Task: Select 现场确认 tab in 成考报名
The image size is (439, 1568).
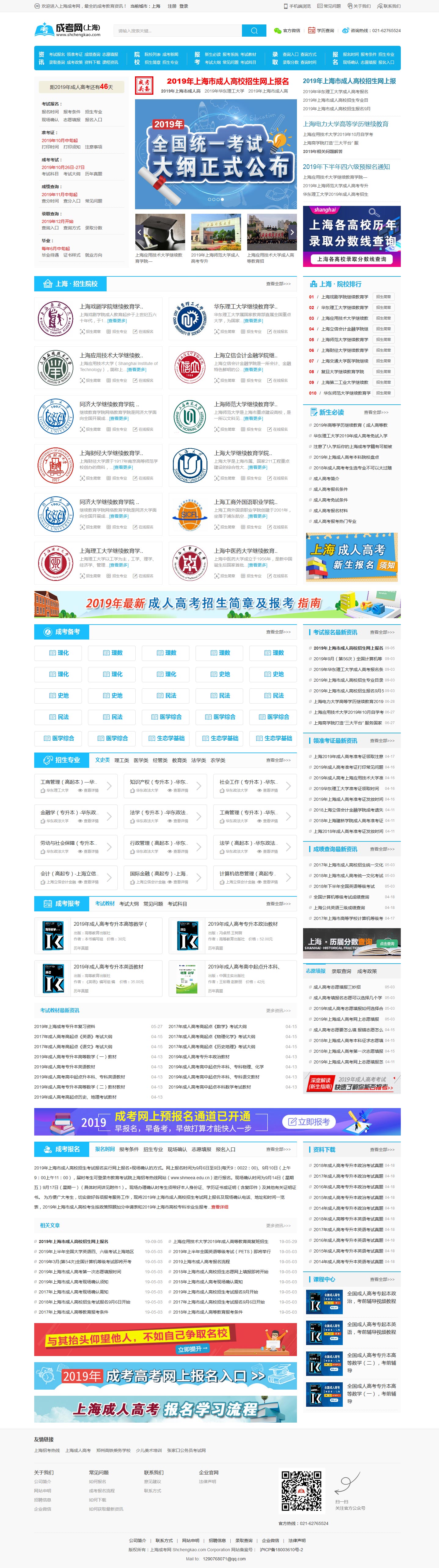Action: (177, 1149)
